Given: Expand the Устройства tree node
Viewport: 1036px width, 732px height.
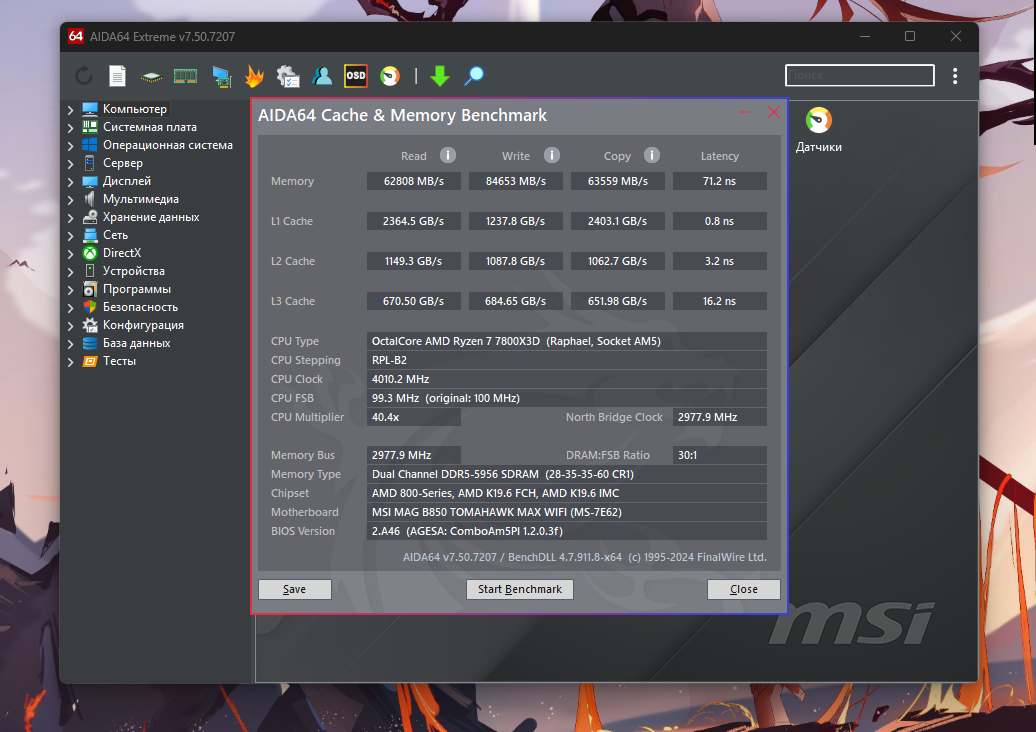Looking at the screenshot, I should pyautogui.click(x=71, y=272).
